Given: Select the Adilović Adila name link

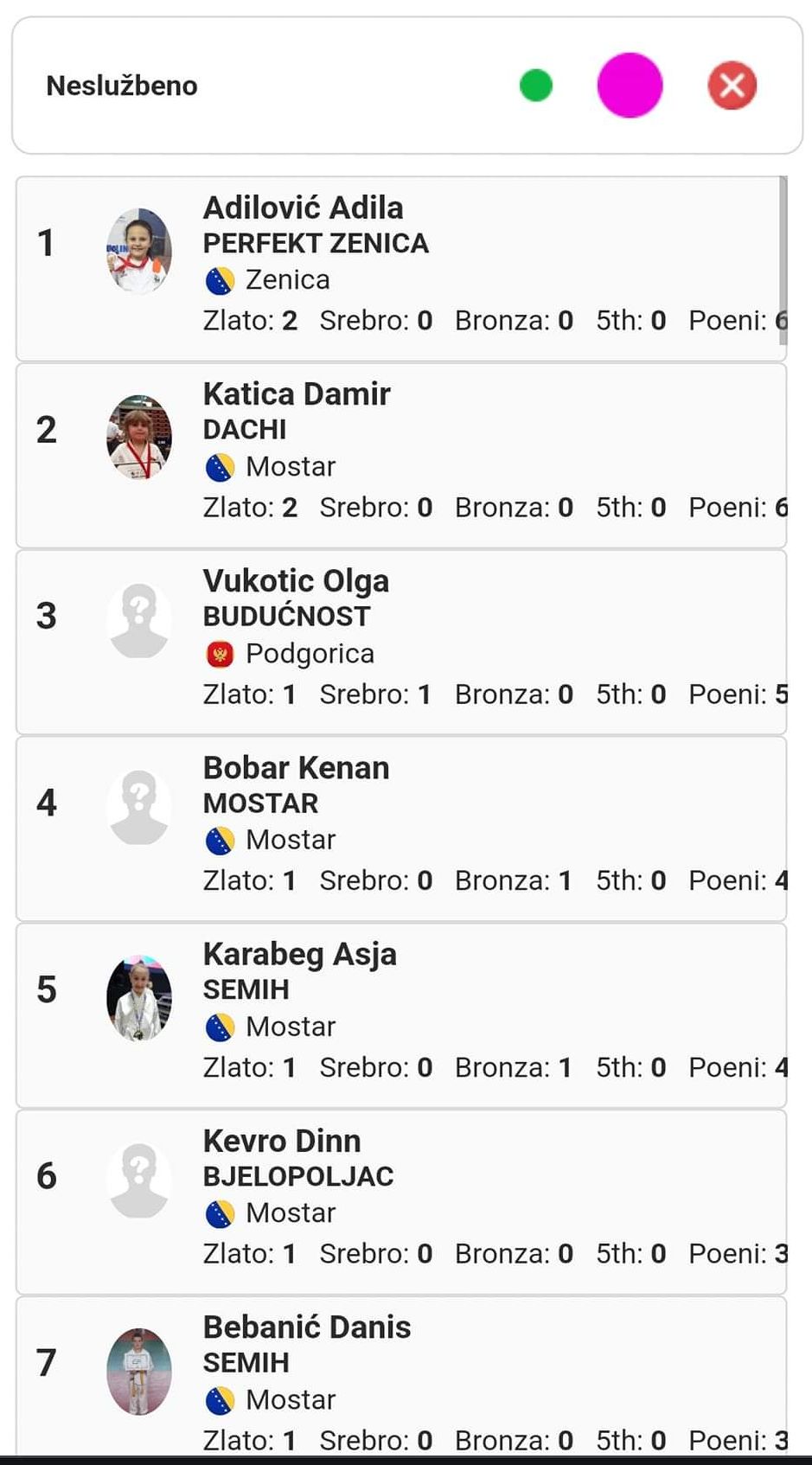Looking at the screenshot, I should tap(303, 208).
